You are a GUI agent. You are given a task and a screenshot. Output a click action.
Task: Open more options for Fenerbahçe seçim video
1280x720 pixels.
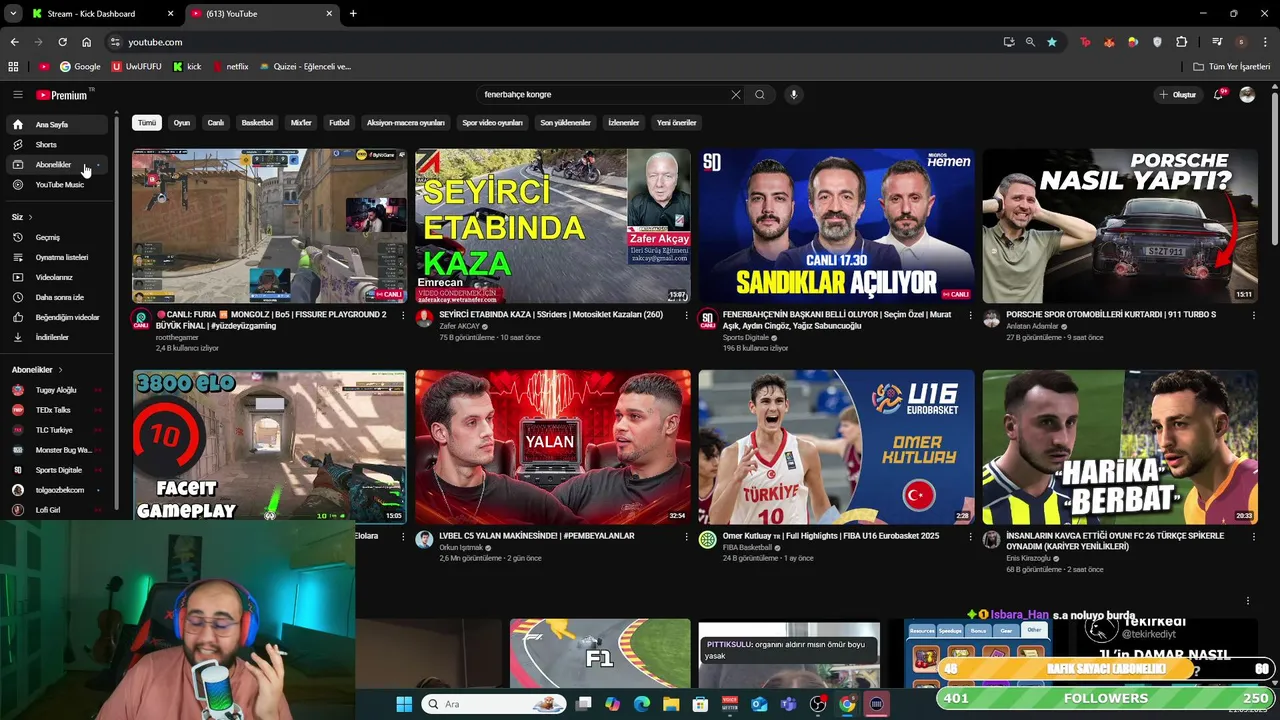pos(970,315)
